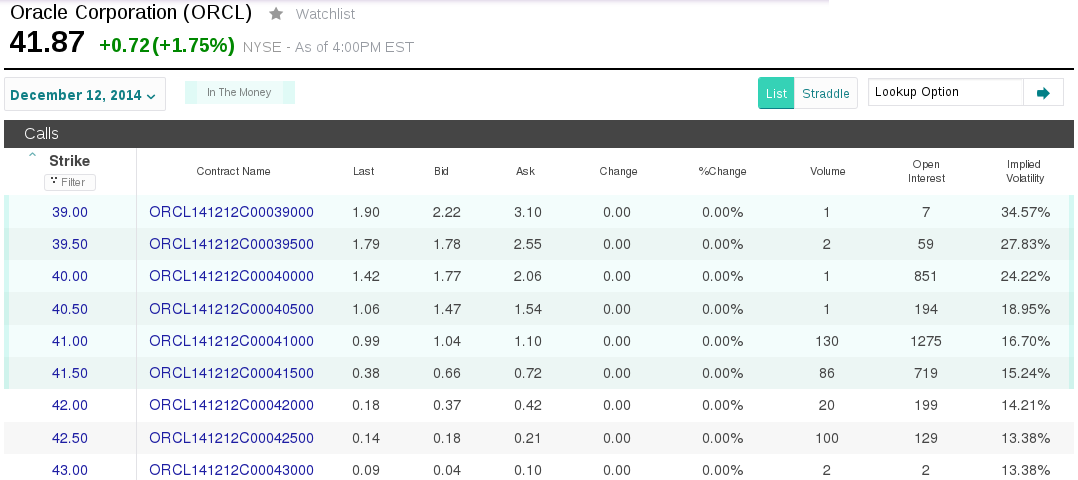Click implied volatility 14.21%
The image size is (1078, 480).
point(1026,405)
